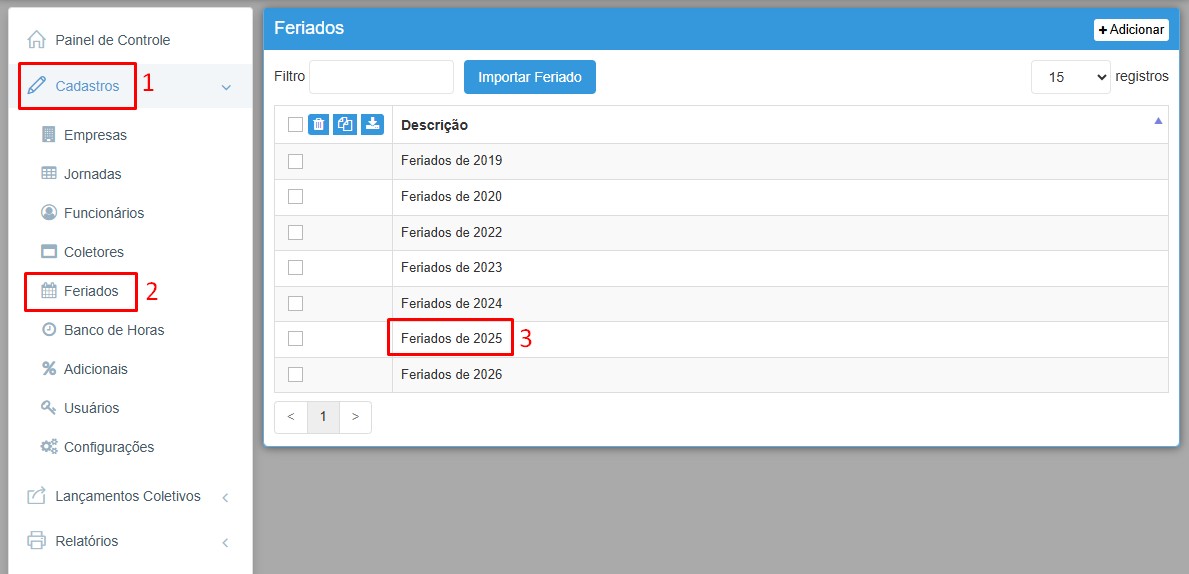The height and width of the screenshot is (574, 1189).
Task: Open the registros per page dropdown
Action: click(x=1070, y=77)
